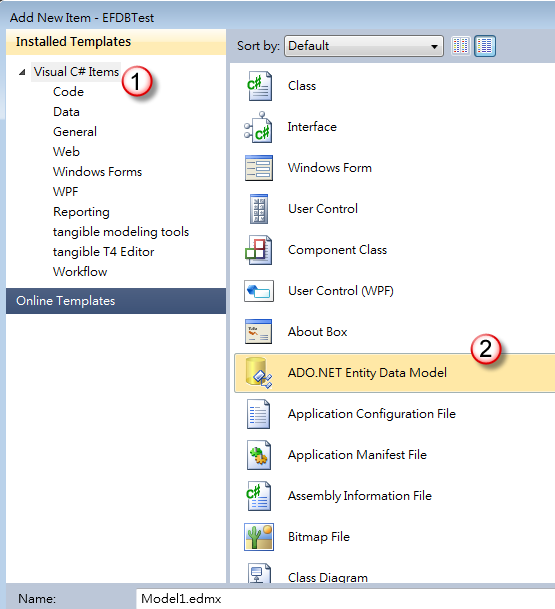
Task: Select the Data category
Action: click(x=66, y=112)
